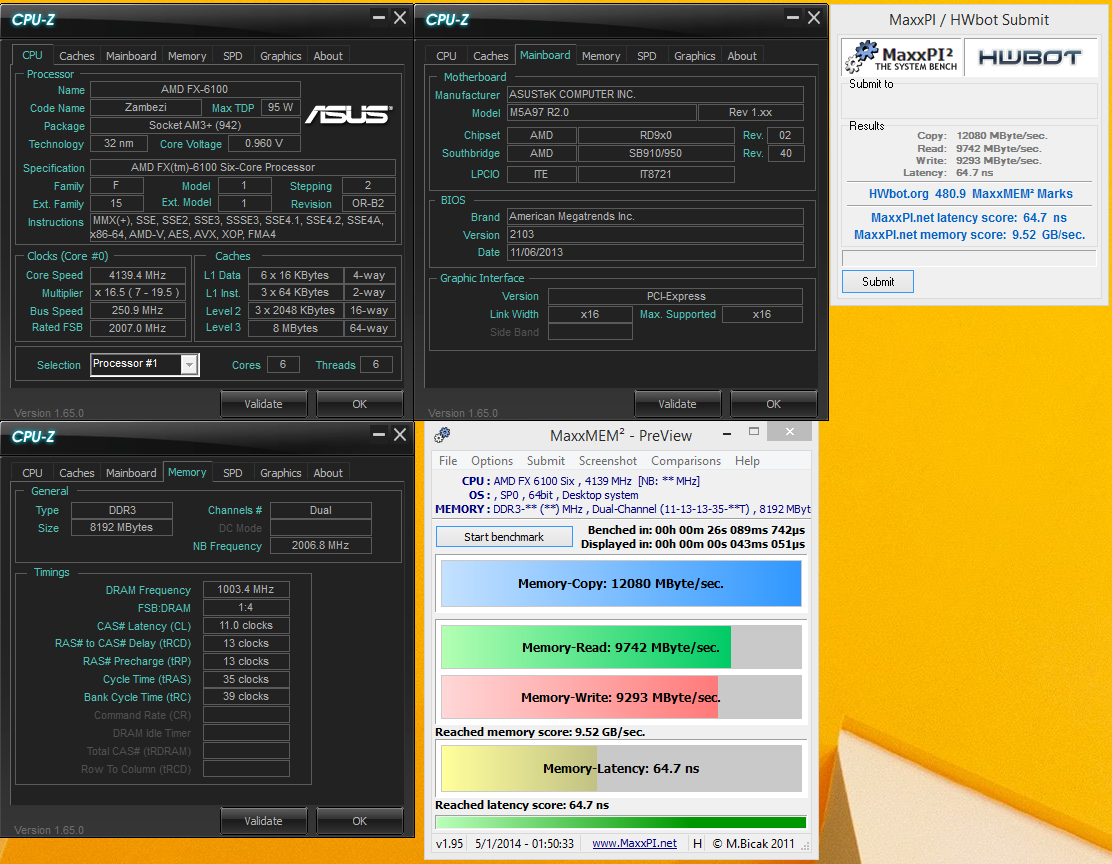Select Caches tab in CPU-Z Mainboard window
Viewport: 1112px width, 864px height.
(491, 56)
